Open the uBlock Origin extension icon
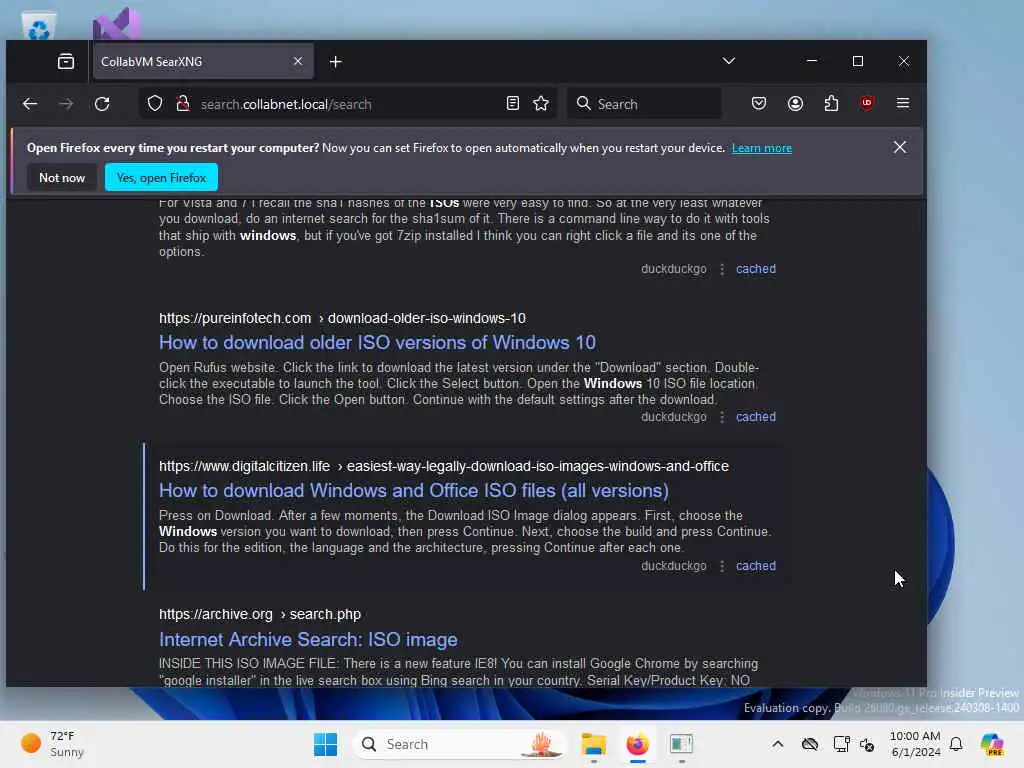Viewport: 1024px width, 768px height. pyautogui.click(x=867, y=103)
